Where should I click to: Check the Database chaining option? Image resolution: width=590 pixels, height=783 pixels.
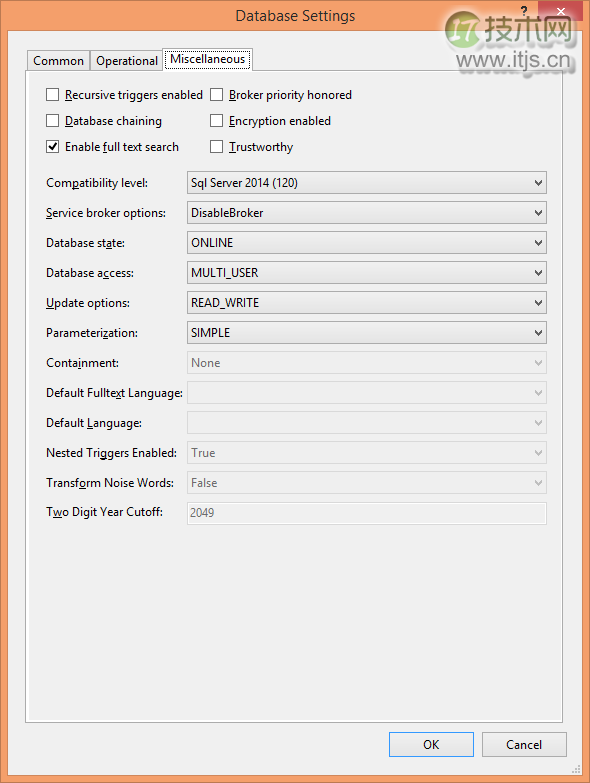pyautogui.click(x=52, y=121)
